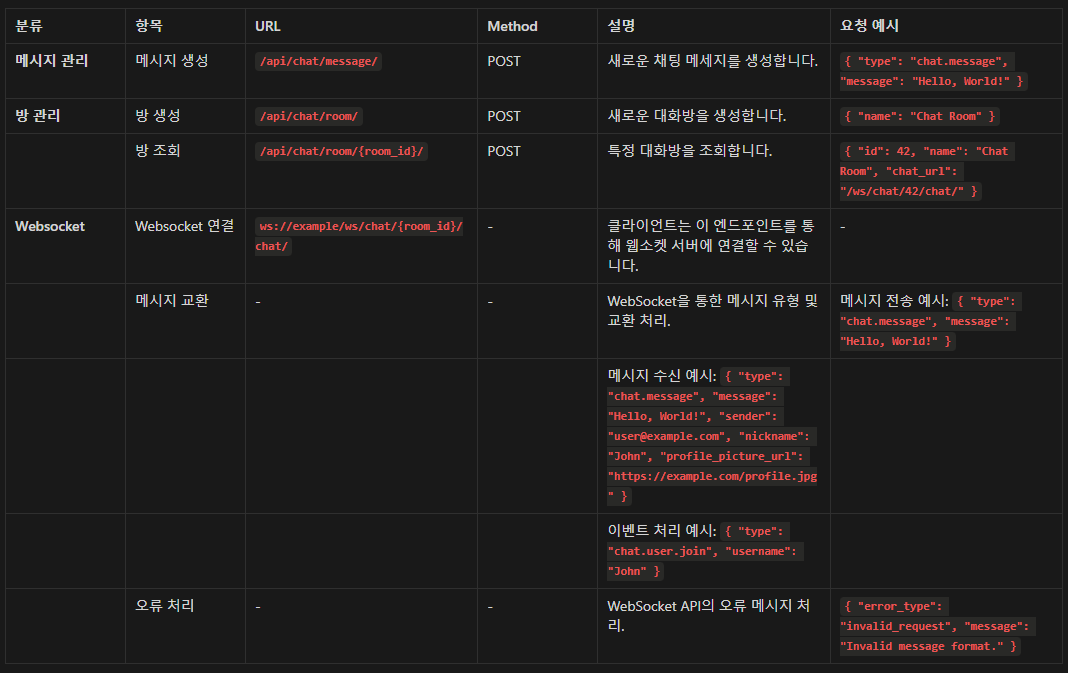
Task: Click '새로운 채팅 메세지를 생성합니다.' description
Action: pyautogui.click(x=712, y=61)
